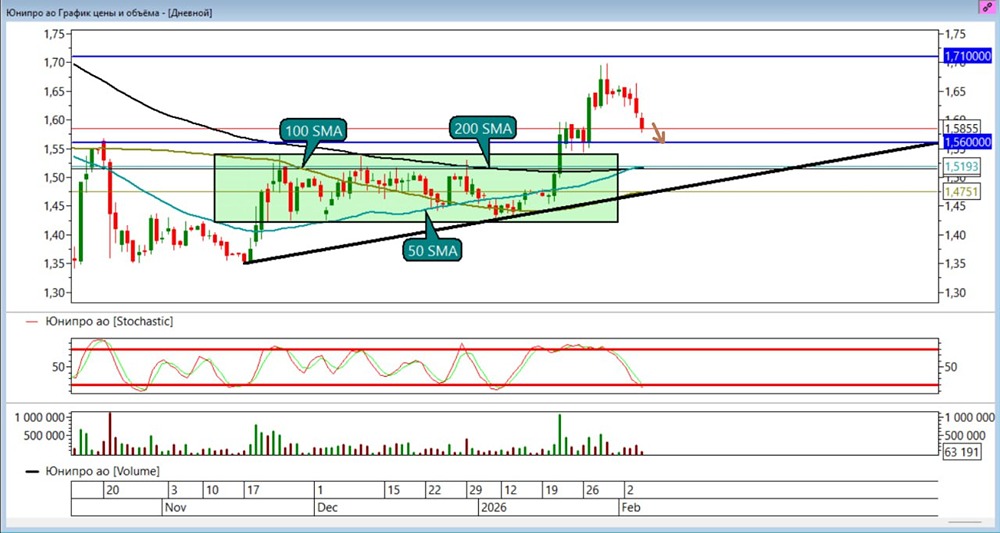Click the '29' date label on the time axis
Viewport: 1000px width, 533px height.
point(475,490)
